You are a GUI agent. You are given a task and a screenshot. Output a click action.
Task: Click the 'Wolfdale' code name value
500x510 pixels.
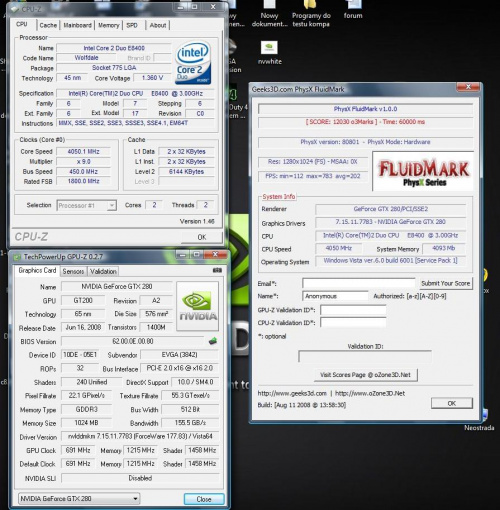click(x=86, y=58)
